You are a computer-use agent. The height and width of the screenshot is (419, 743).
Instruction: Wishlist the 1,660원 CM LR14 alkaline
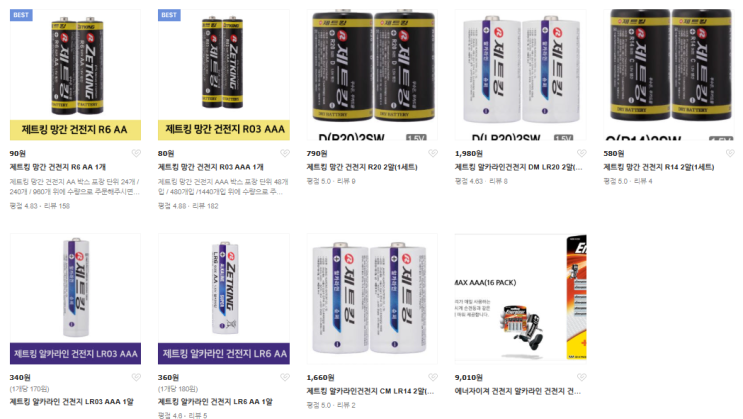pyautogui.click(x=433, y=377)
